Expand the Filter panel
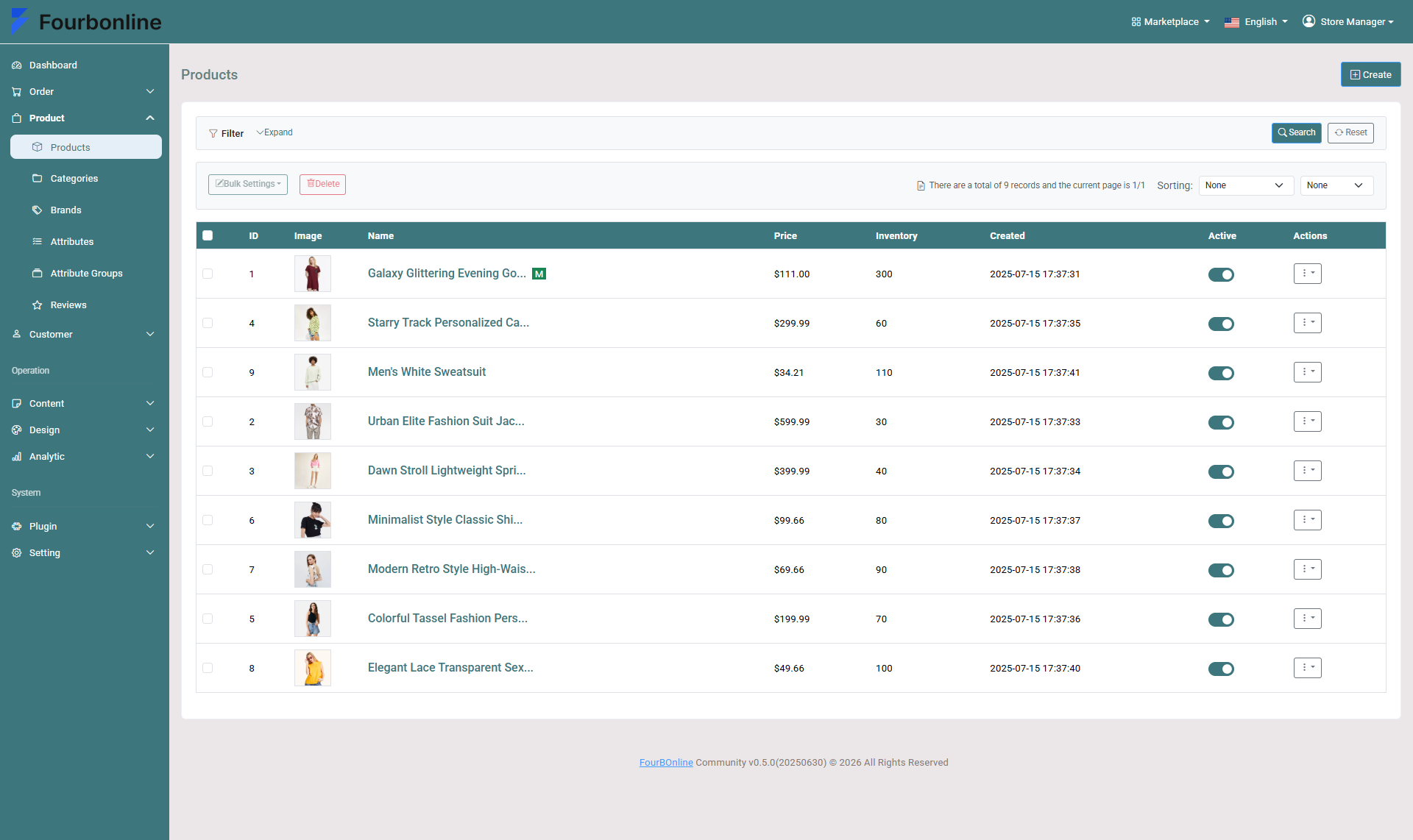Viewport: 1413px width, 840px height. click(x=275, y=132)
